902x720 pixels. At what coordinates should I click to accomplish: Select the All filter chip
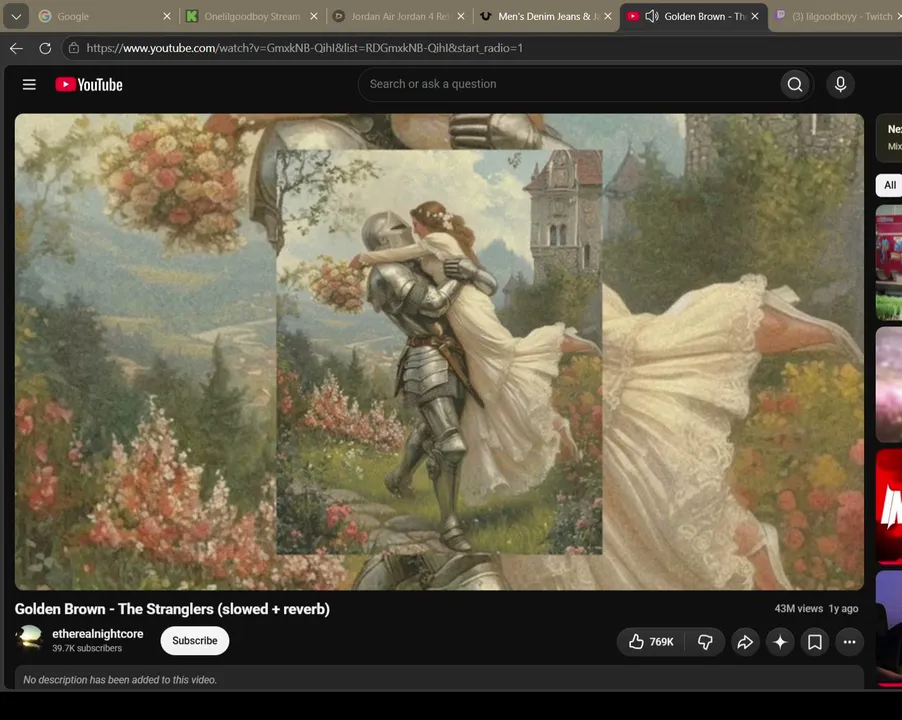click(889, 185)
